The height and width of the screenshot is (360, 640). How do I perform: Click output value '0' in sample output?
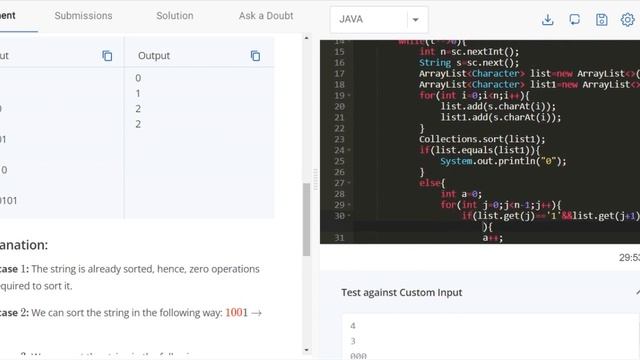[x=138, y=78]
